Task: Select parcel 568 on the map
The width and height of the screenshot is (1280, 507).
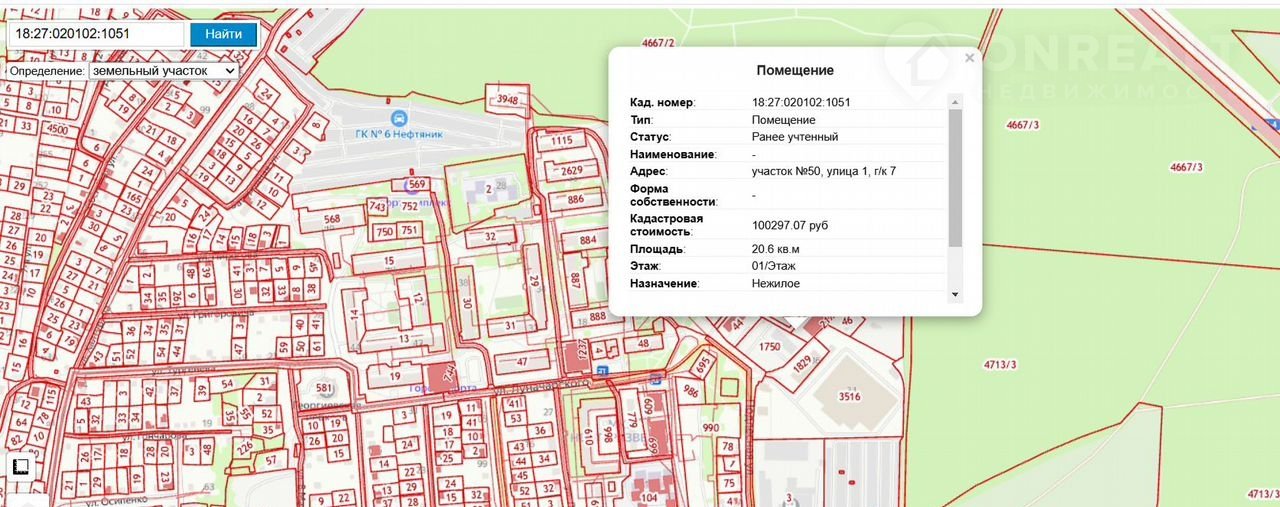Action: [331, 220]
